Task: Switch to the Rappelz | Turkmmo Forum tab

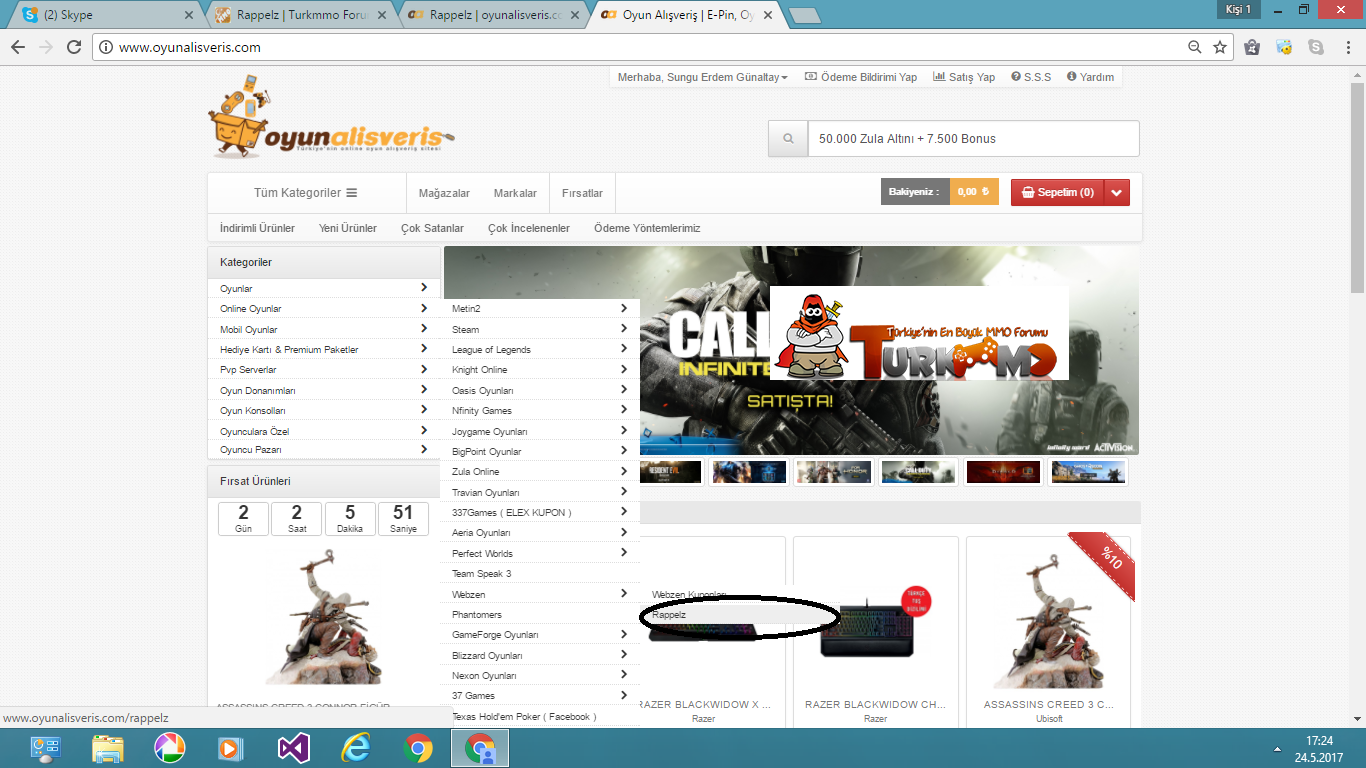Action: click(x=300, y=15)
